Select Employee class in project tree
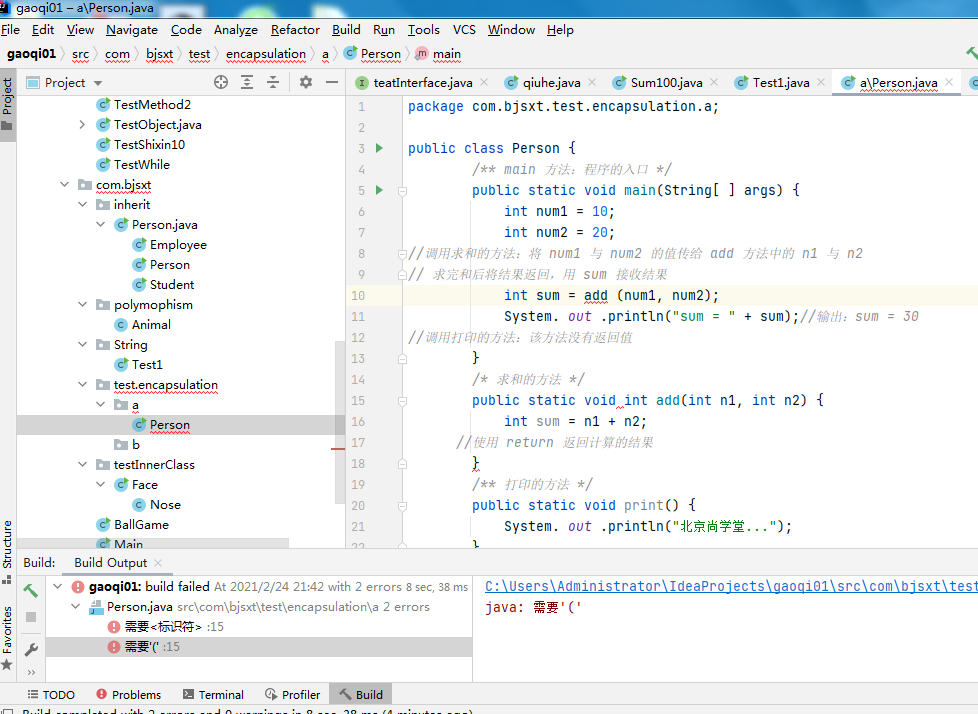Image resolution: width=978 pixels, height=714 pixels. [178, 245]
